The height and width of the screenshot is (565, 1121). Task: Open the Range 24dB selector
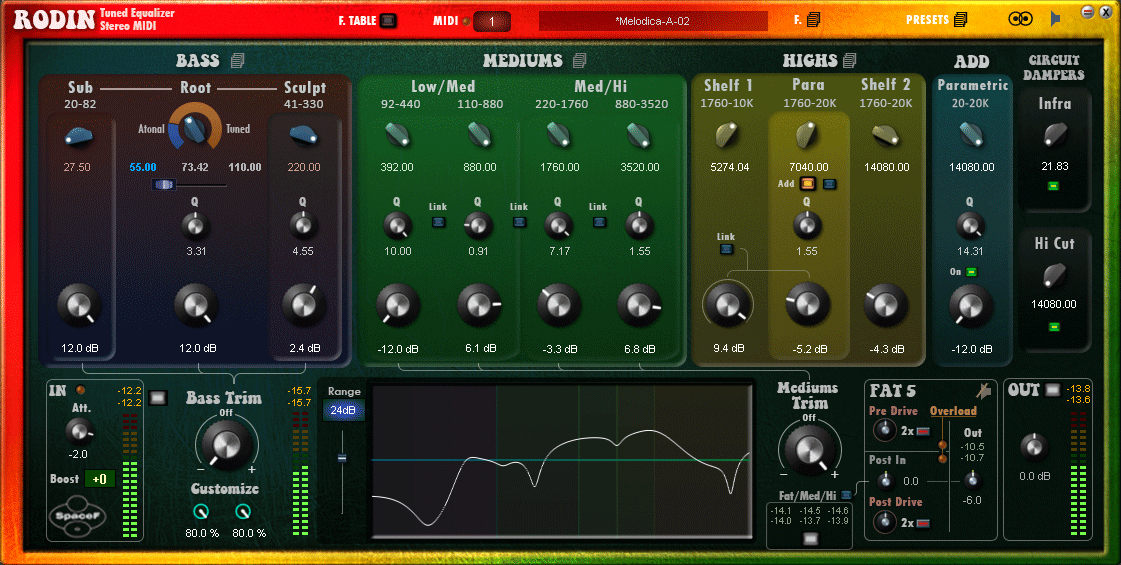click(343, 411)
